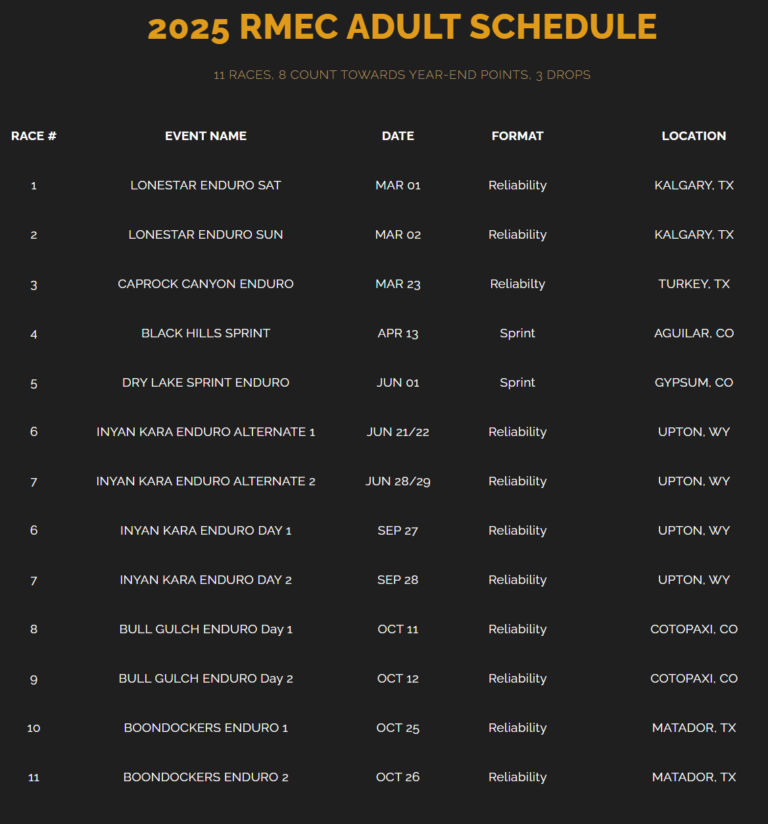The image size is (768, 824).
Task: Open the Black Hills Sprint event
Action: (206, 333)
